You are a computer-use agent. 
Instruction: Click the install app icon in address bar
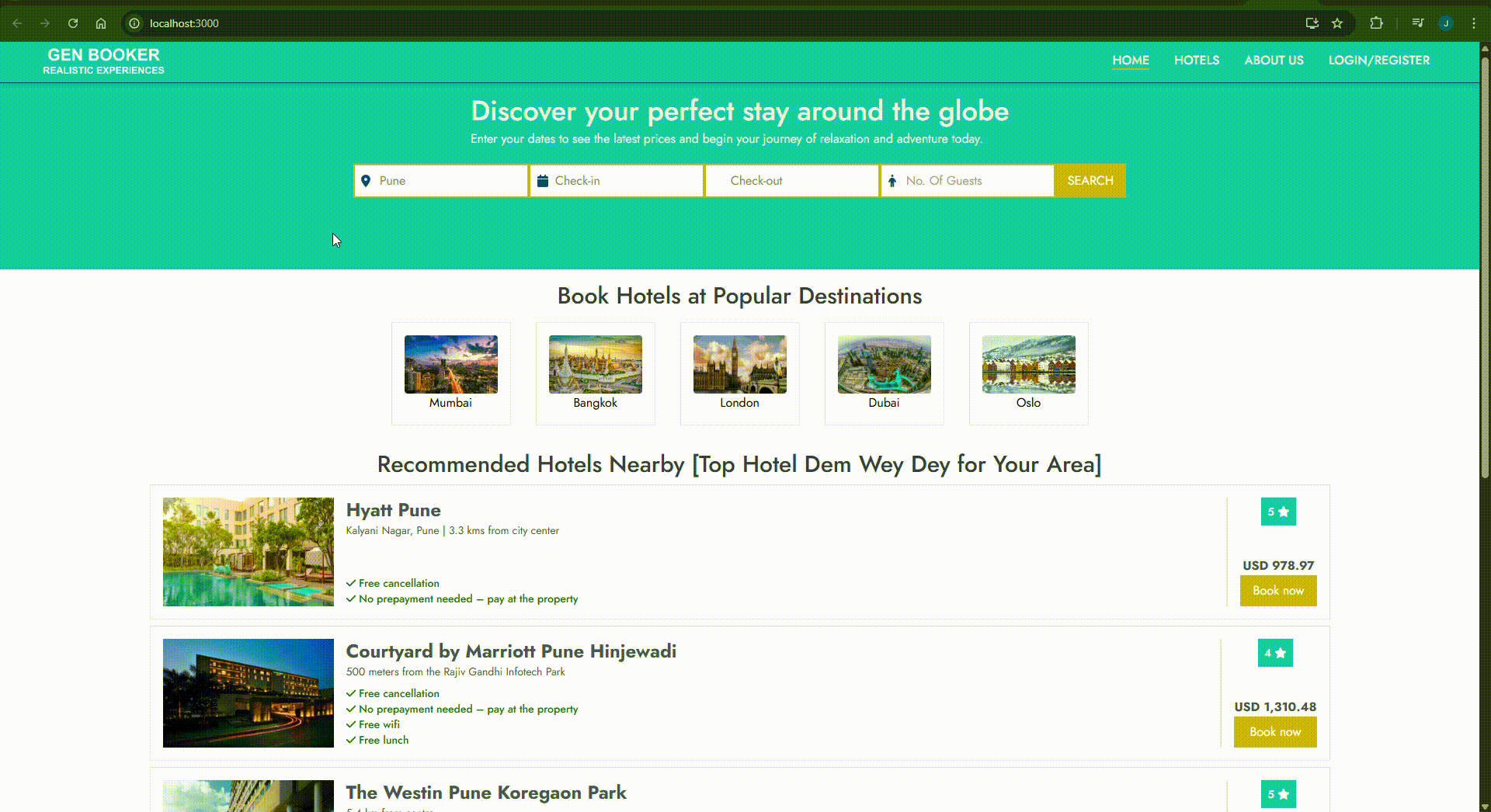pyautogui.click(x=1312, y=23)
